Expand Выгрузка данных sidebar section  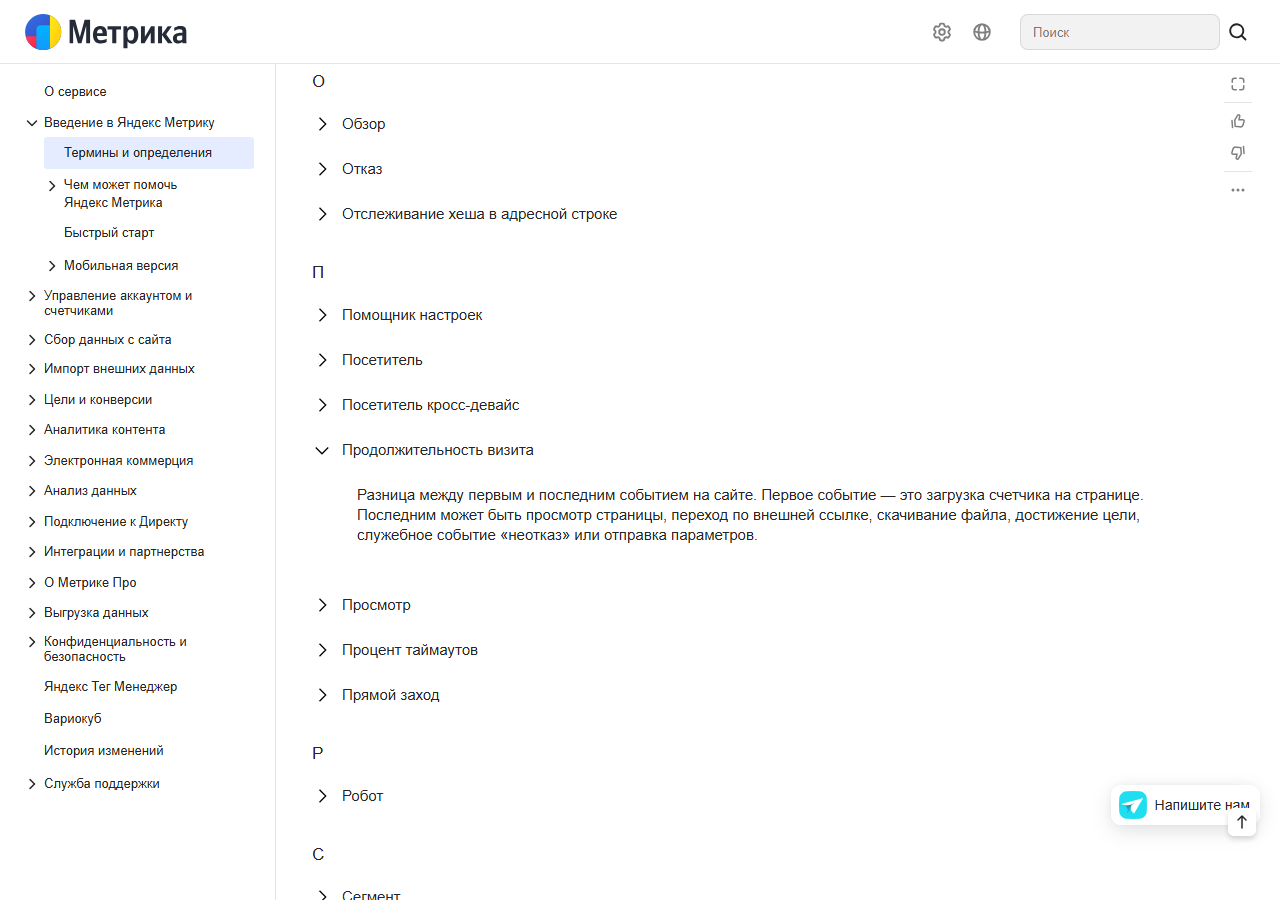click(32, 613)
